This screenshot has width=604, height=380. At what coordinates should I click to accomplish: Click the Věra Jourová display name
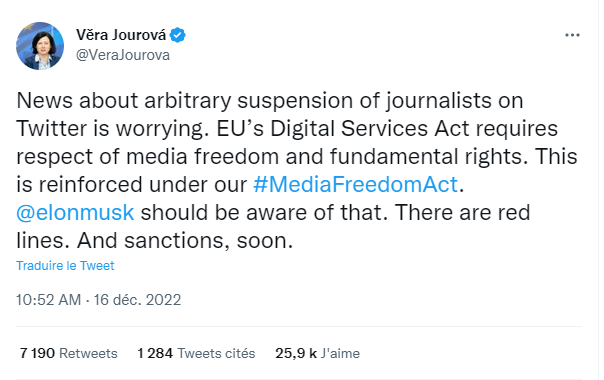click(121, 35)
